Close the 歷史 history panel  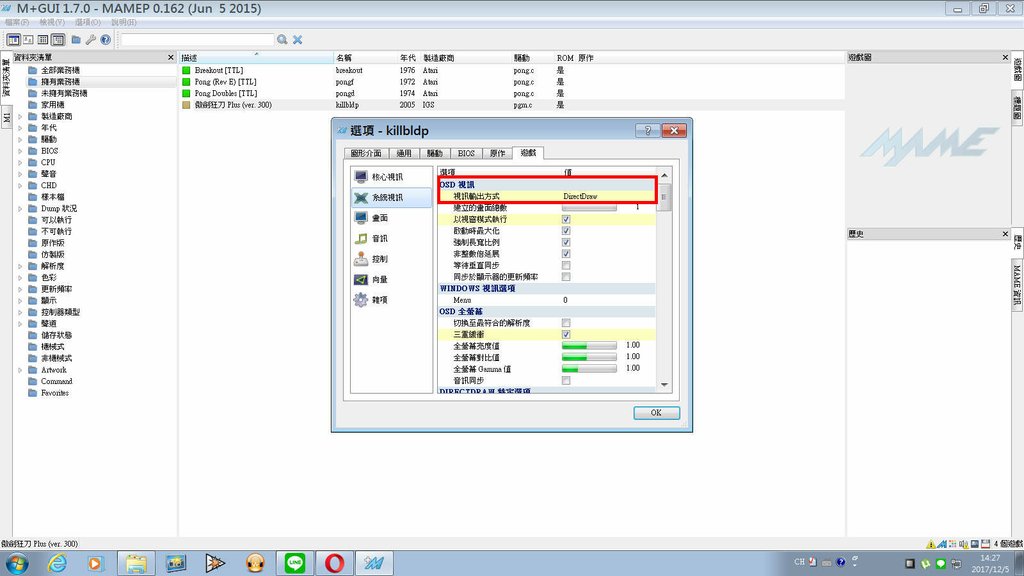1005,234
